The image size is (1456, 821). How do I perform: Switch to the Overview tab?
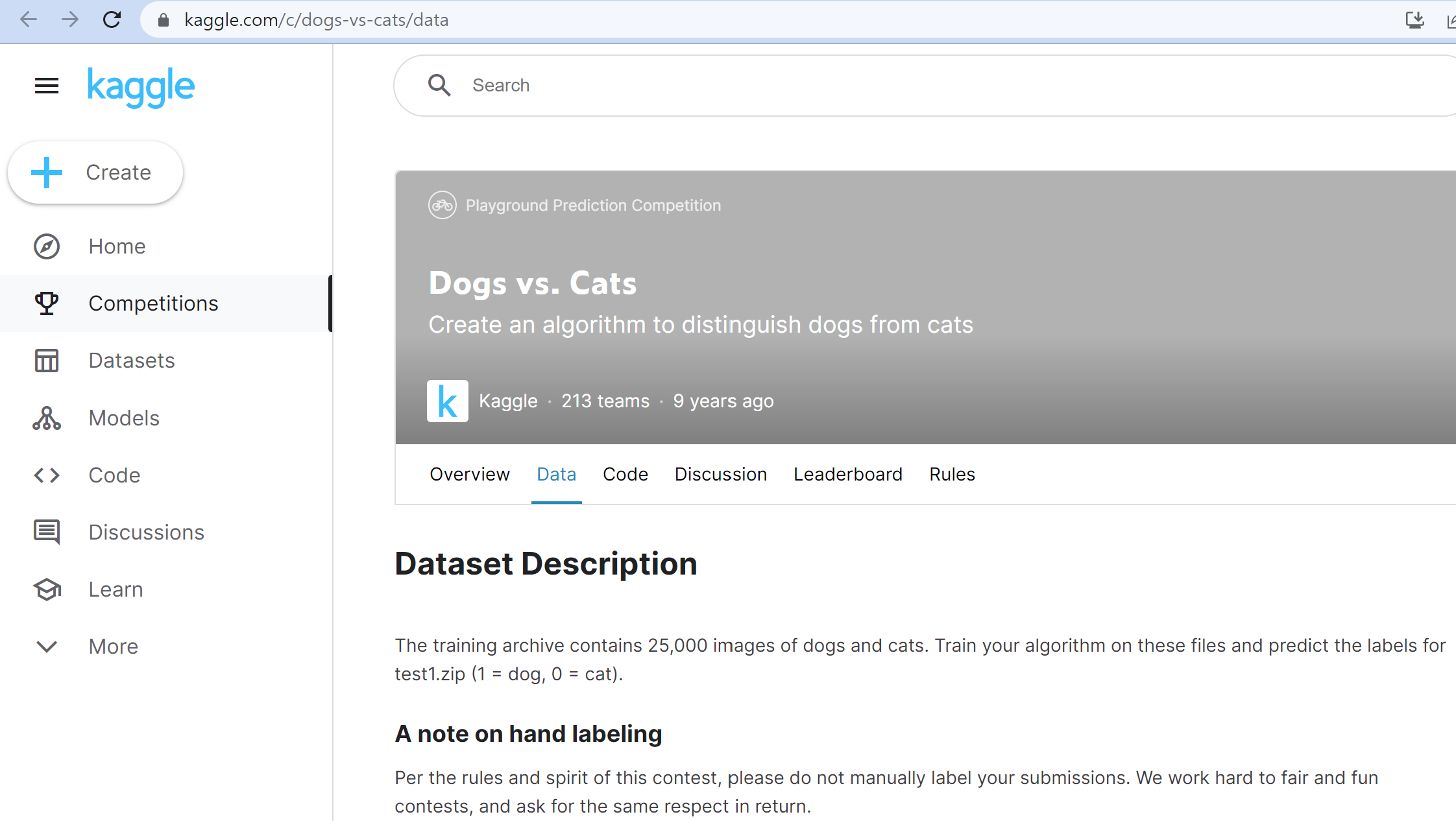pos(470,474)
